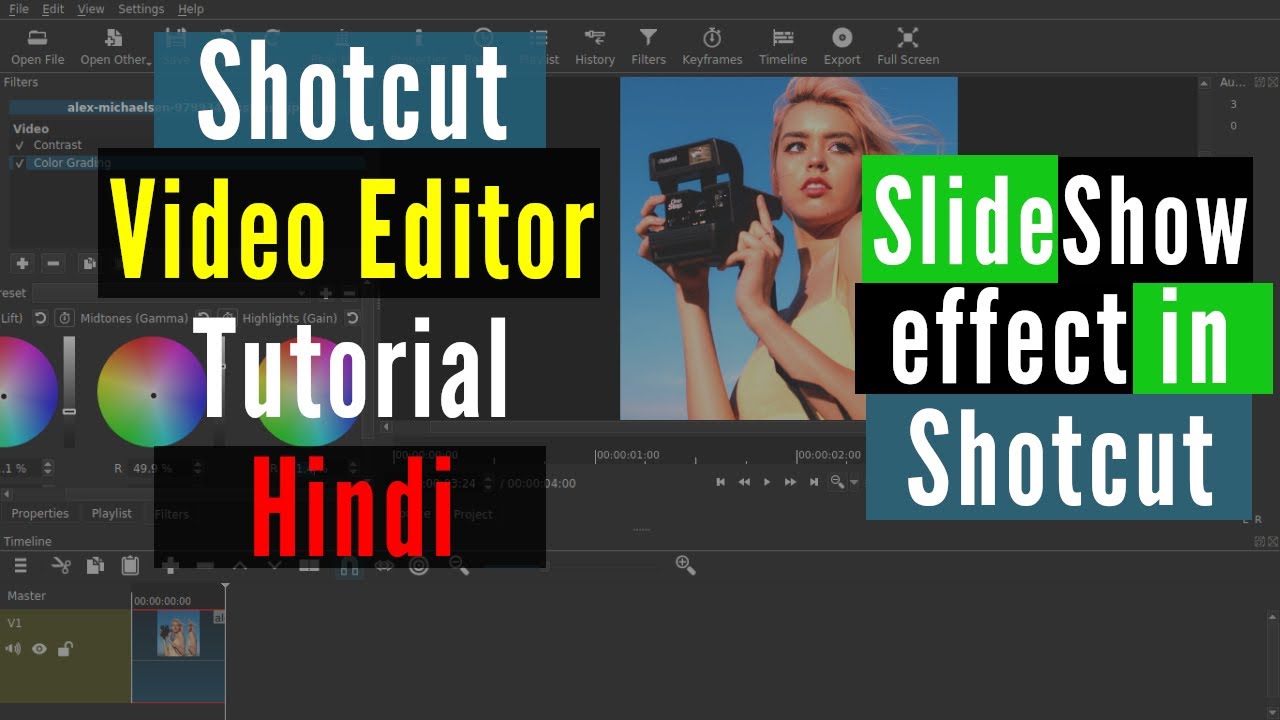Switch to the Playlist tab
Viewport: 1280px width, 720px height.
(112, 514)
